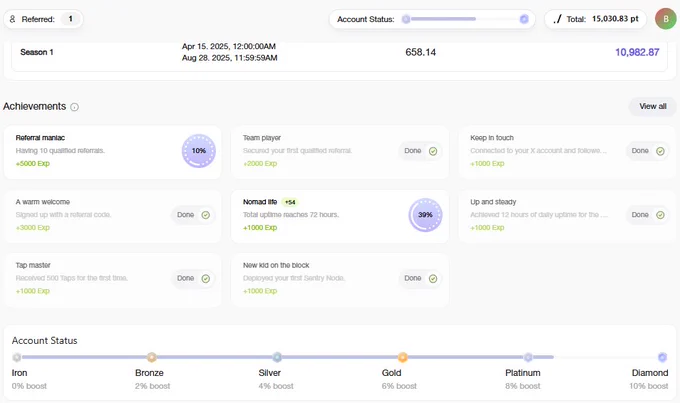Viewport: 680px width, 403px height.
Task: Select the Silver status marker
Action: [x=277, y=357]
